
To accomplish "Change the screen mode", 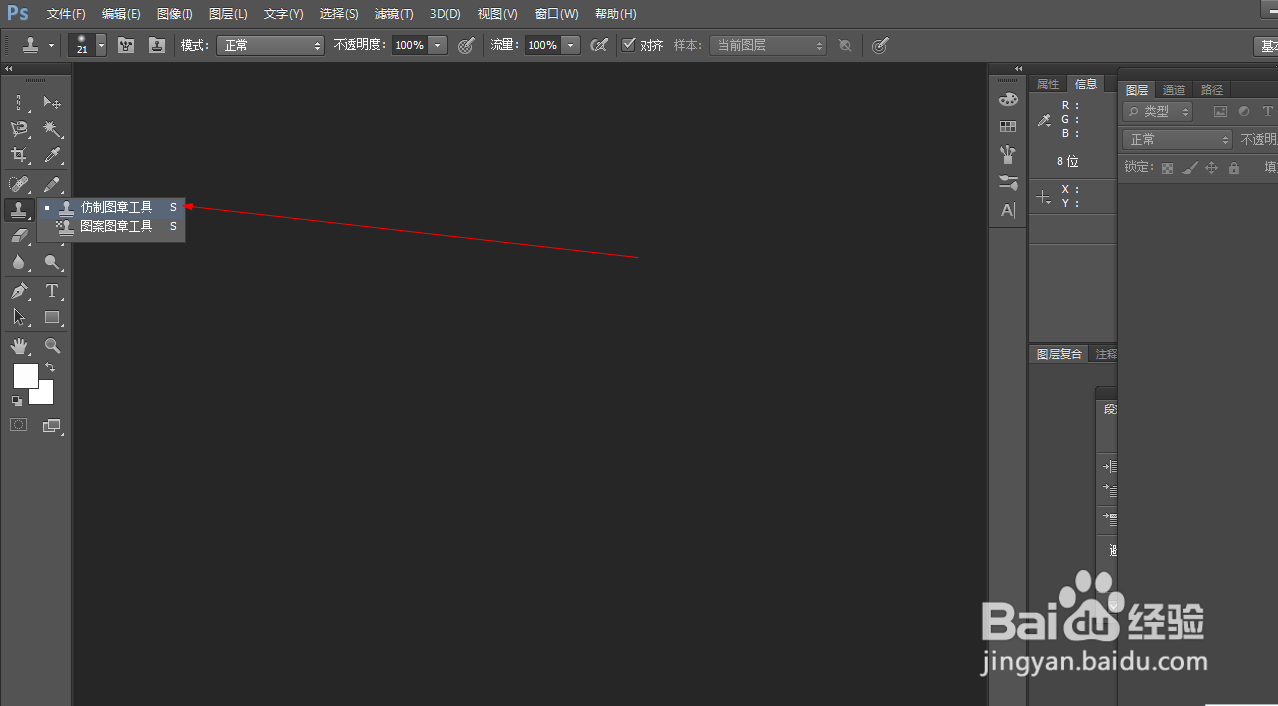I will pos(52,425).
